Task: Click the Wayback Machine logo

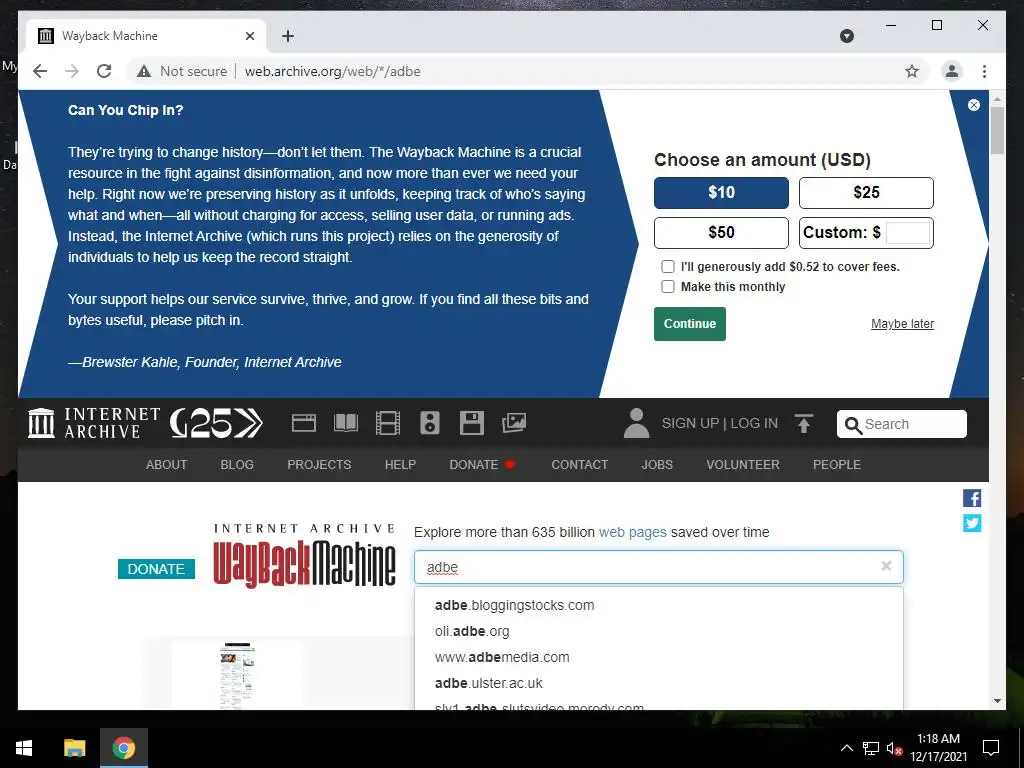Action: 304,556
